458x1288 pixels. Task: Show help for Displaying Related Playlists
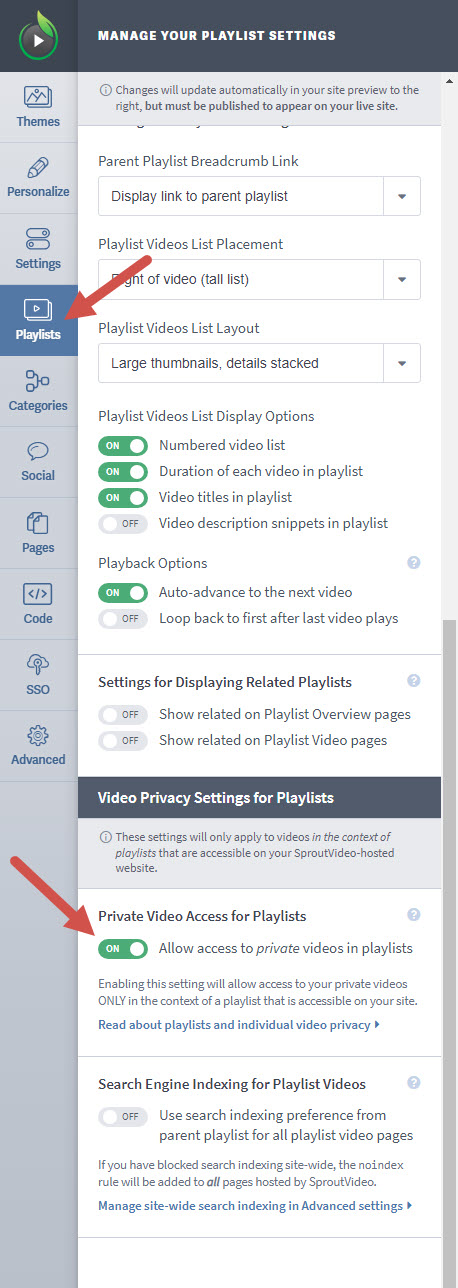(x=414, y=681)
